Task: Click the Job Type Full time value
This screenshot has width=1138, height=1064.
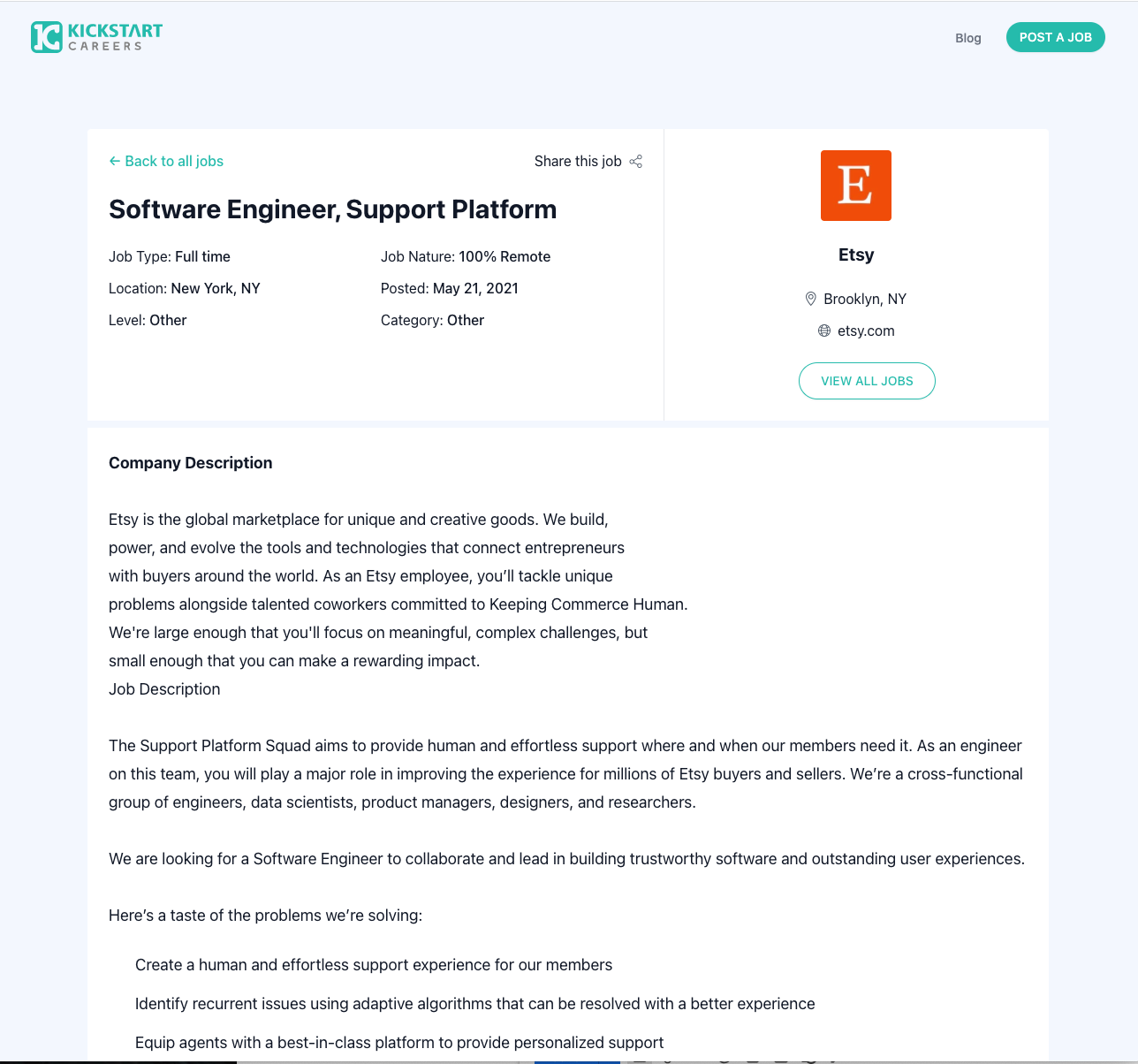Action: pos(202,256)
